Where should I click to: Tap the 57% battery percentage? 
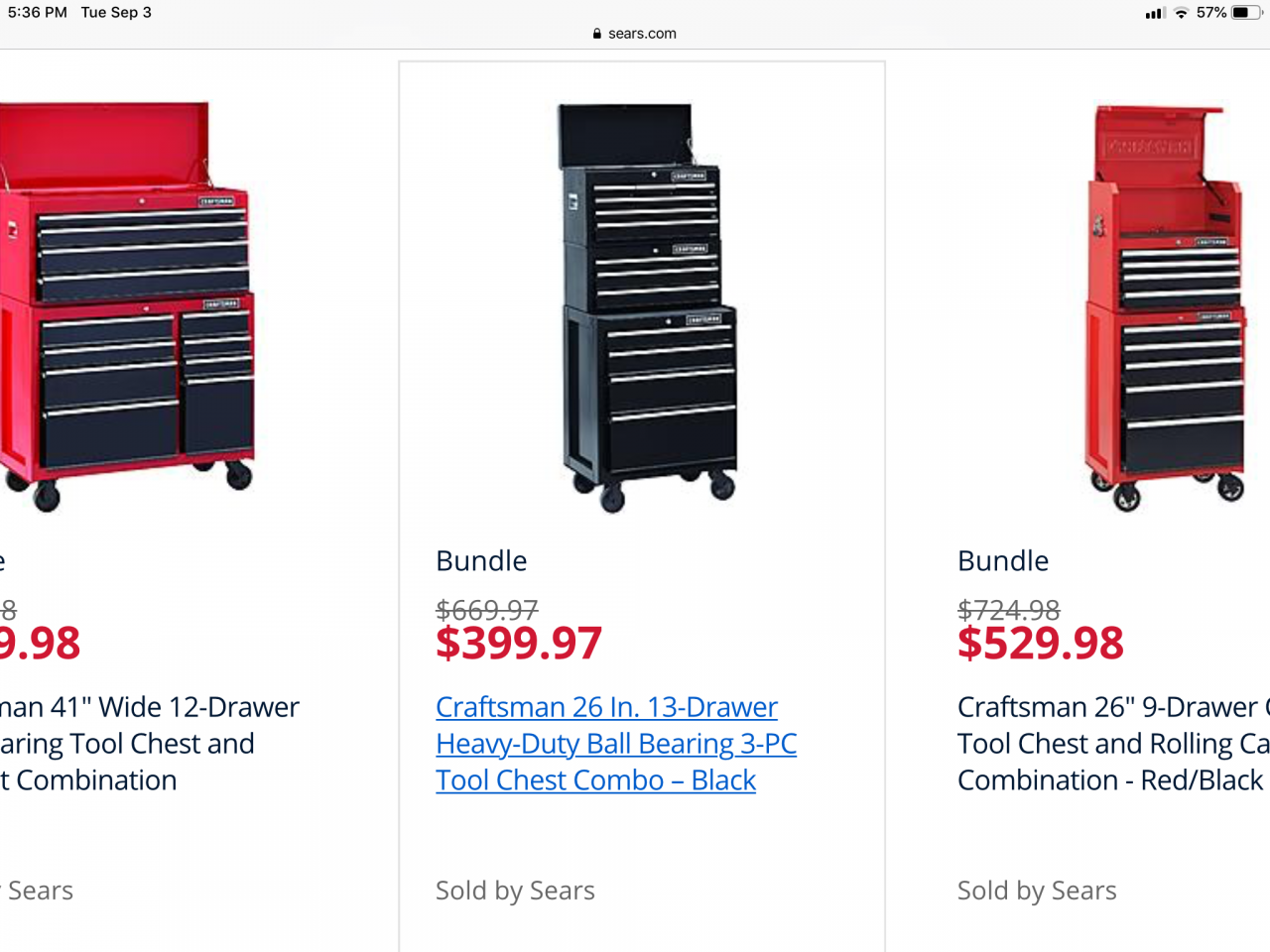coord(1211,13)
